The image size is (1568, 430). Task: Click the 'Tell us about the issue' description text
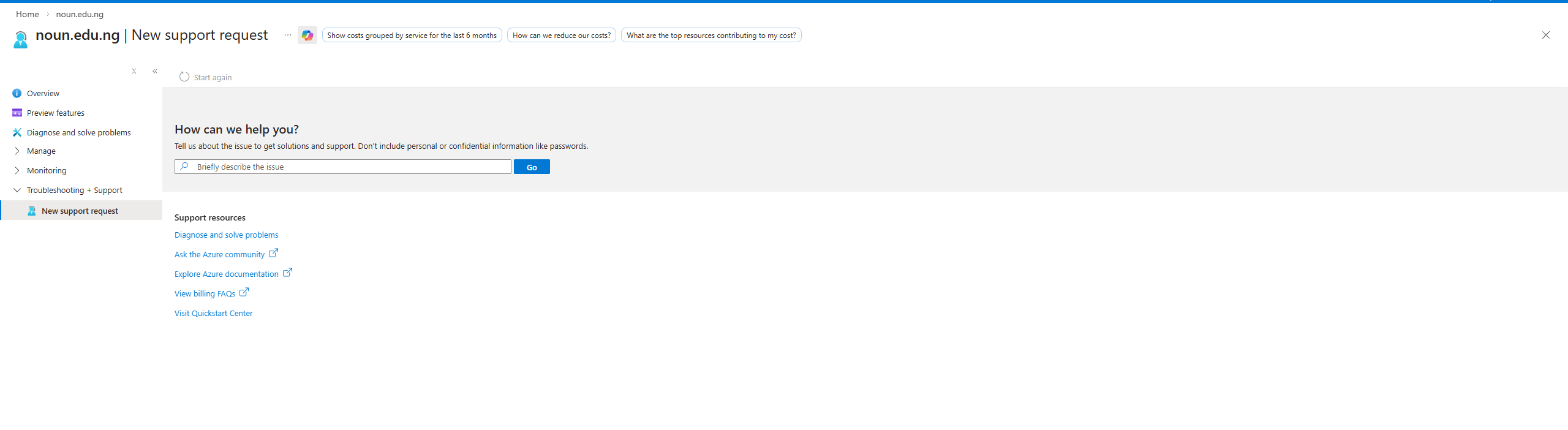[x=381, y=146]
